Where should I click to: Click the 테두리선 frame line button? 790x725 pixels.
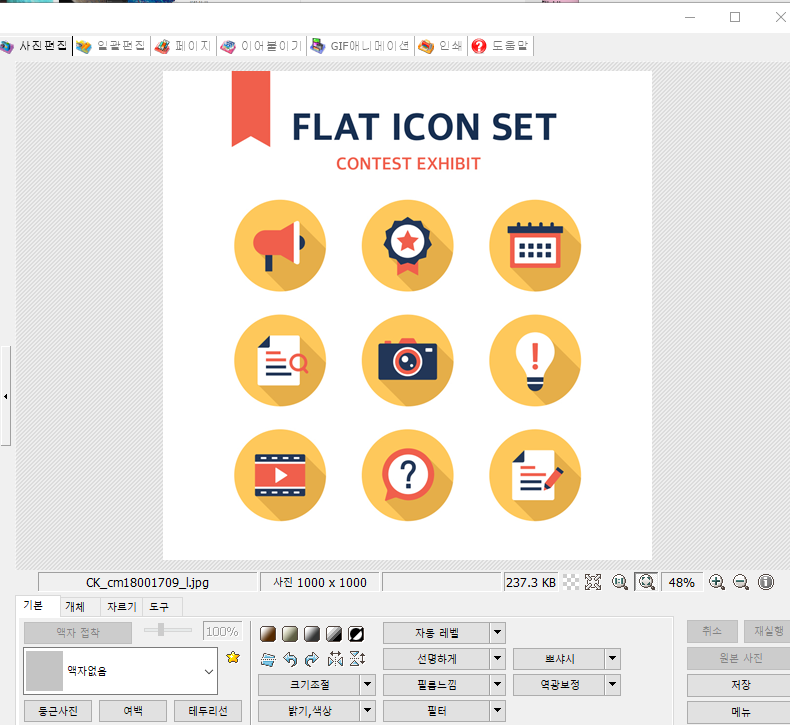(x=208, y=711)
